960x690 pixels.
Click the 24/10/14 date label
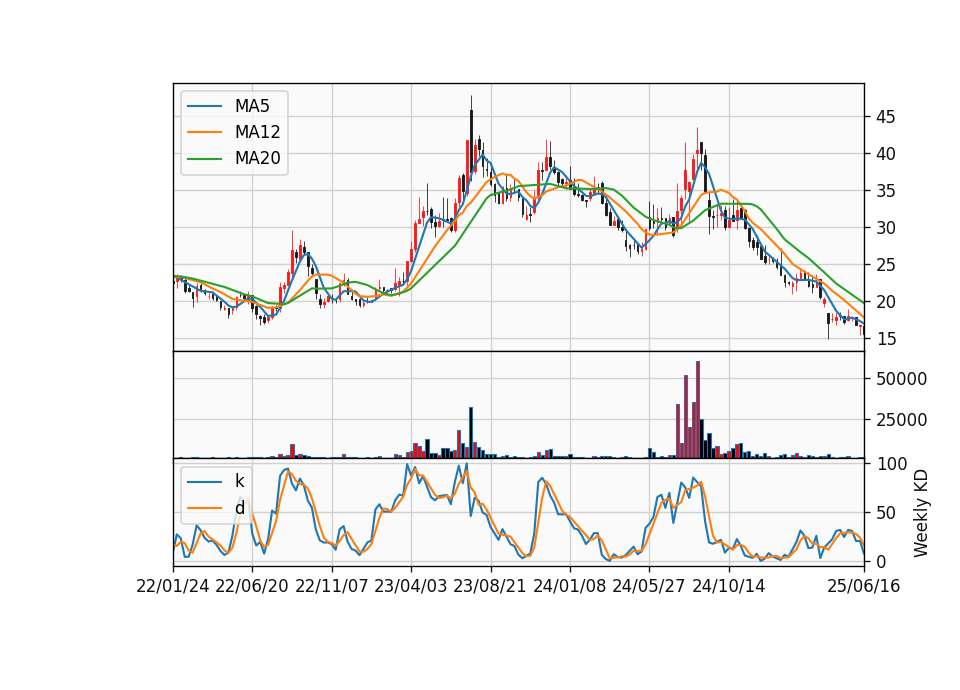coord(729,587)
